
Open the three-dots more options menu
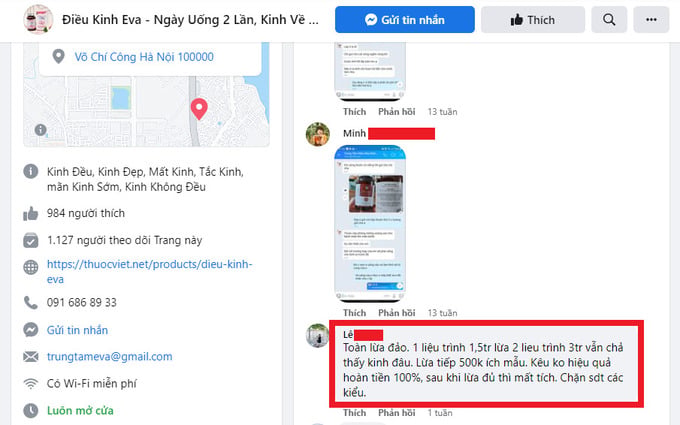pyautogui.click(x=651, y=20)
